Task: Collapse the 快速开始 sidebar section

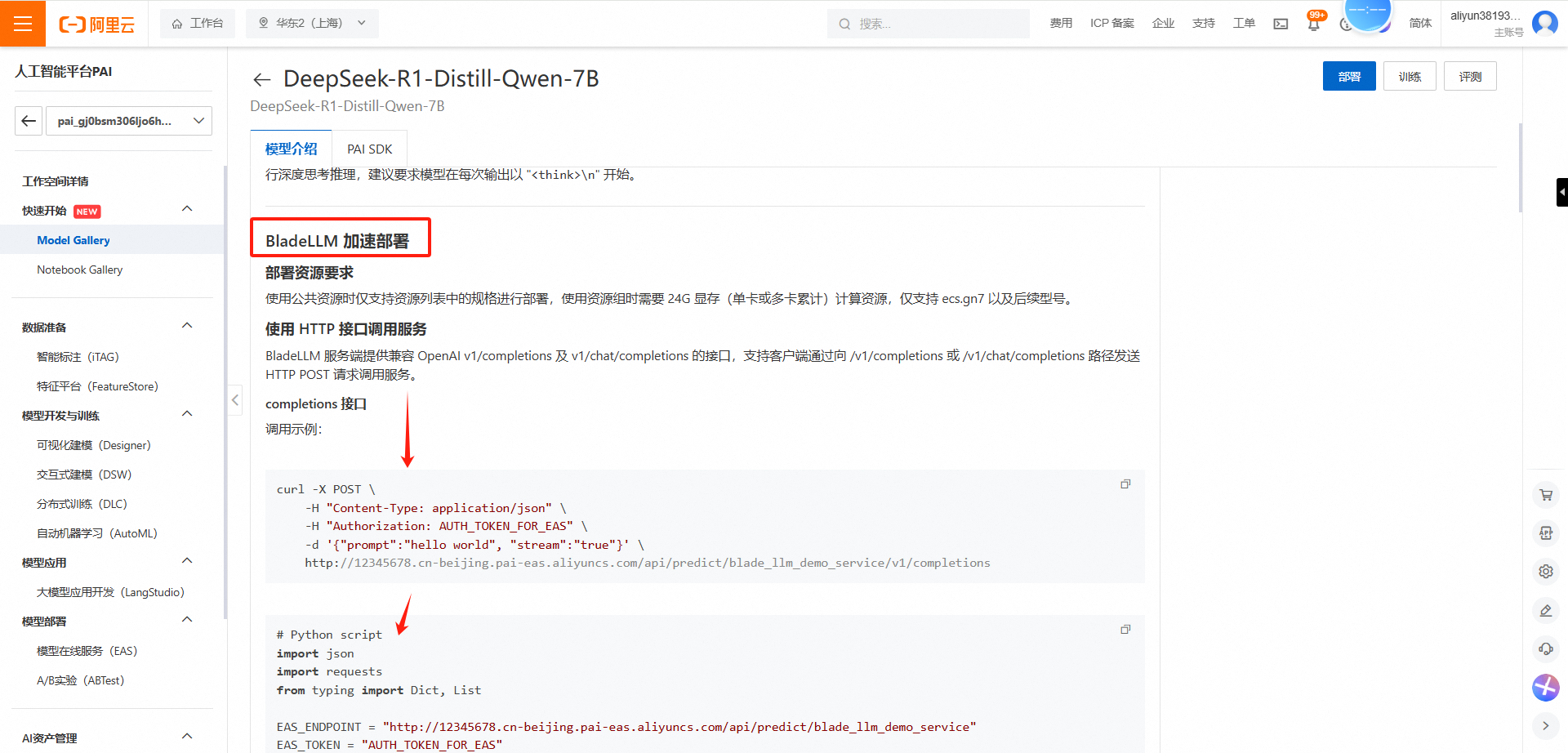Action: 187,210
